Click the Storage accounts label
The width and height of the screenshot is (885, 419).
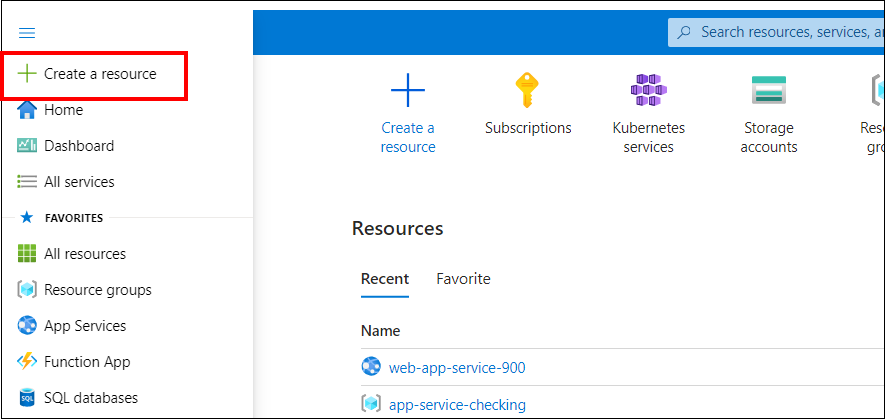[x=769, y=137]
